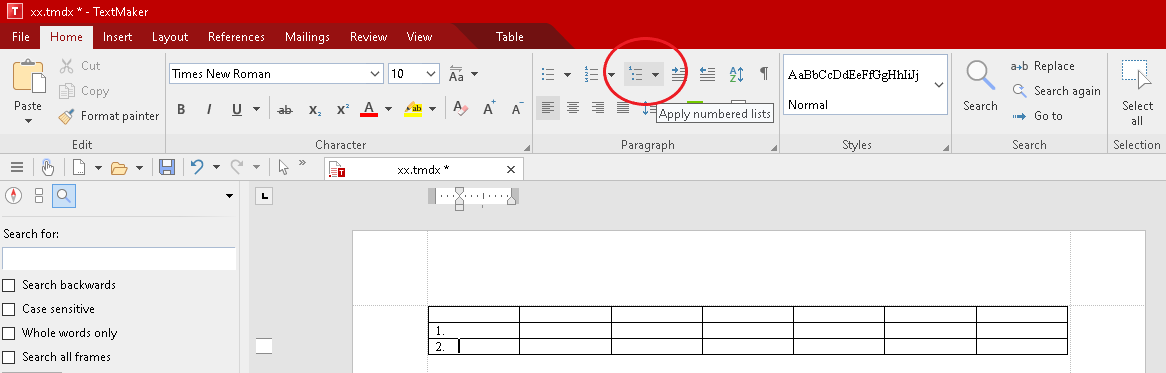Screen dimensions: 1166x373
Task: Open the hamburger menu icon
Action: tap(16, 167)
